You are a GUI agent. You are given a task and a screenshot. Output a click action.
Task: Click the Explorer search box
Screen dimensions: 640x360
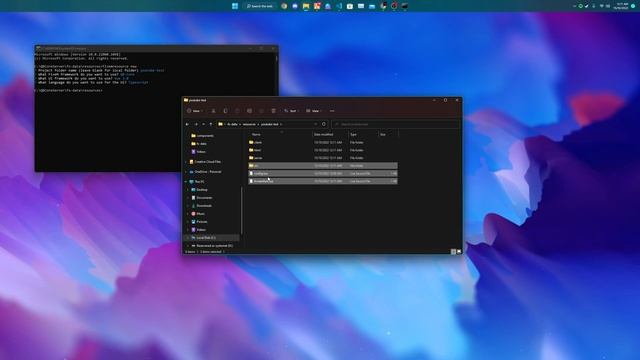tap(396, 124)
